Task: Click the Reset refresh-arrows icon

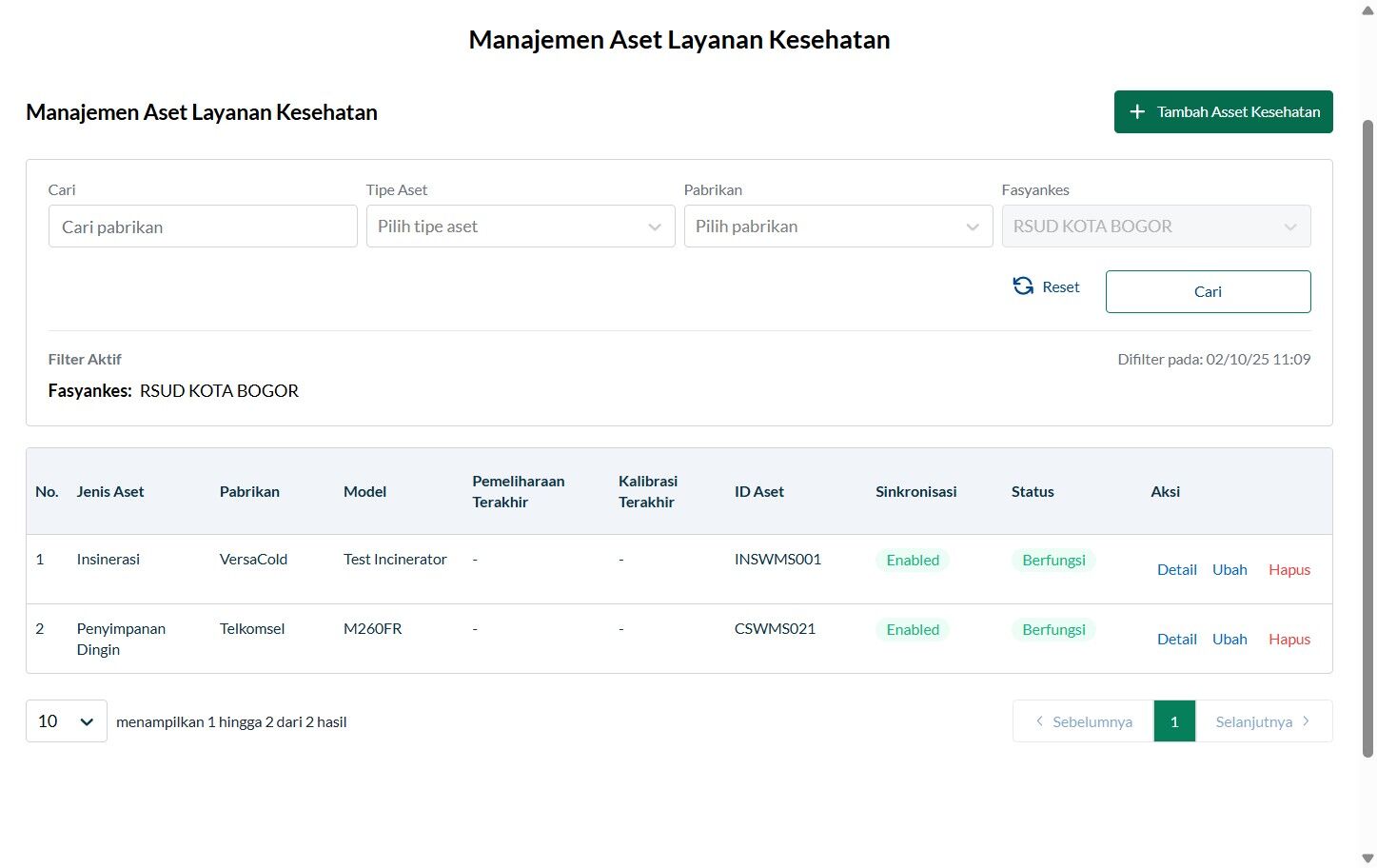Action: [1023, 286]
